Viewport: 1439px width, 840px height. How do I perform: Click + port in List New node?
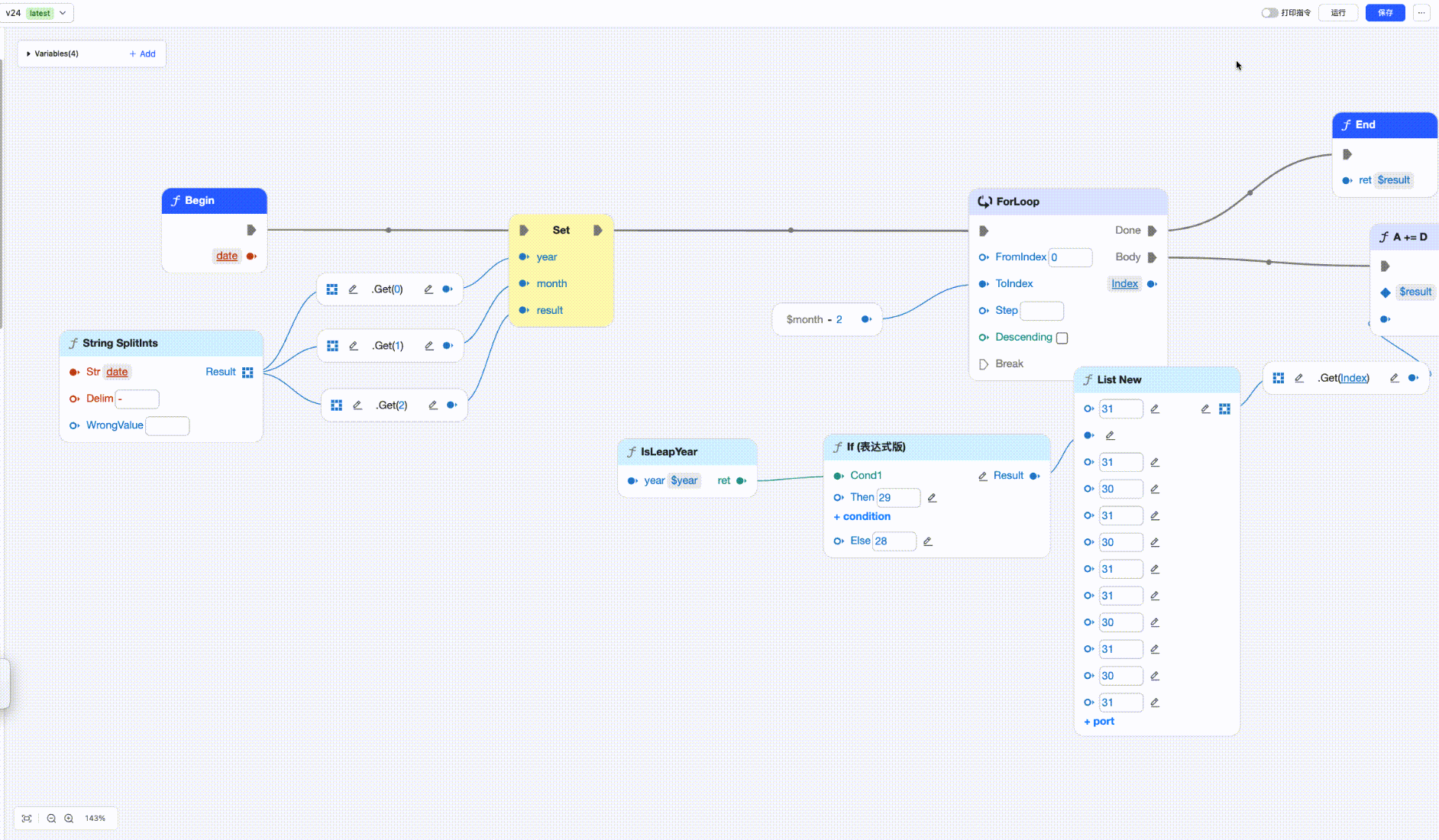click(x=1099, y=721)
